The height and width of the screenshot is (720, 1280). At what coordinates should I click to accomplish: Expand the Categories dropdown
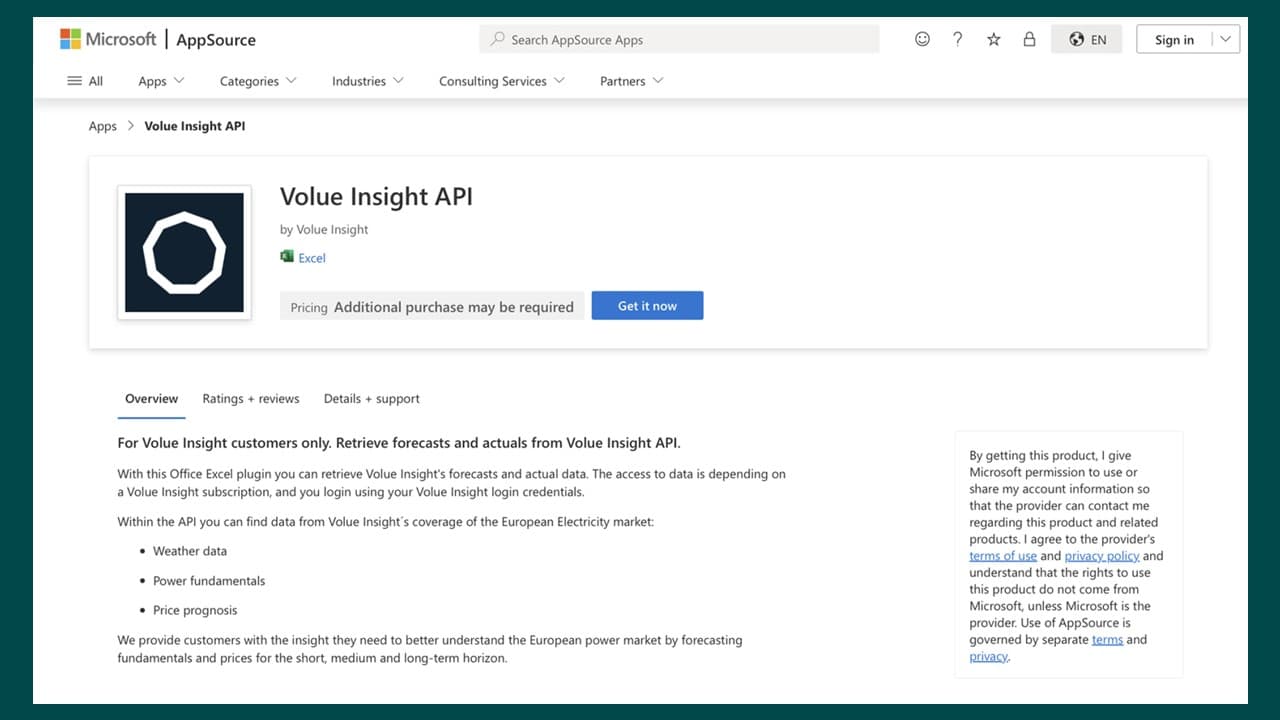pos(258,81)
